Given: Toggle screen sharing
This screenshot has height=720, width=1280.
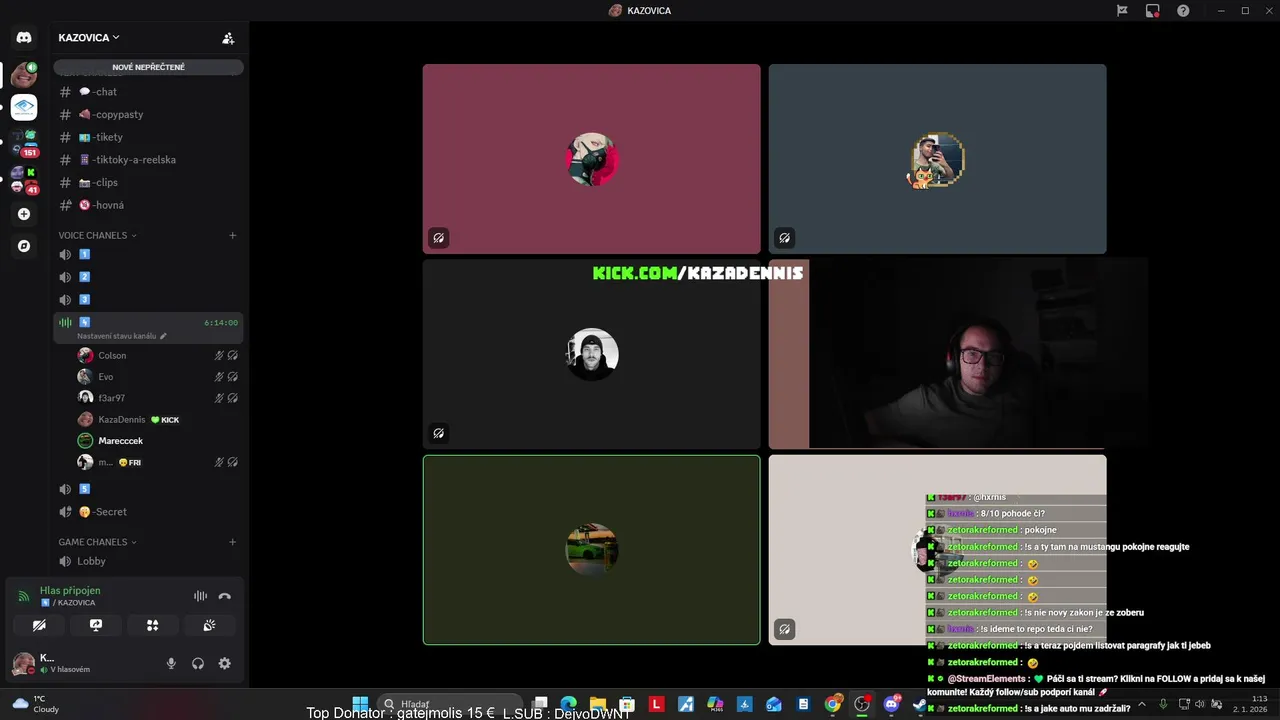Looking at the screenshot, I should point(96,625).
